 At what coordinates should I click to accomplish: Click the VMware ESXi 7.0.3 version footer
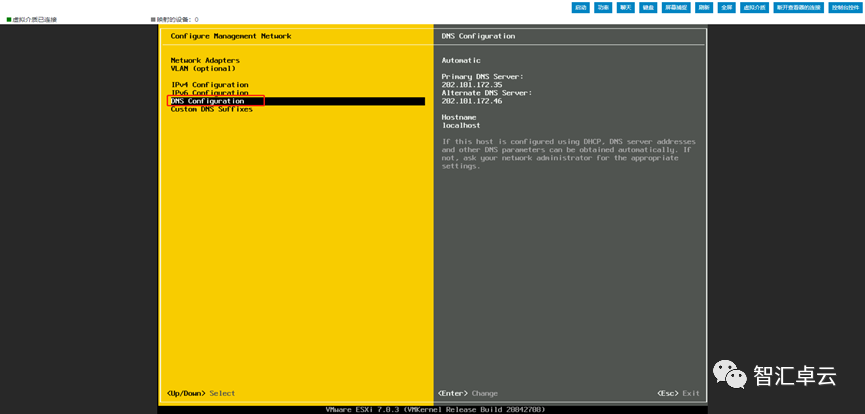click(436, 410)
